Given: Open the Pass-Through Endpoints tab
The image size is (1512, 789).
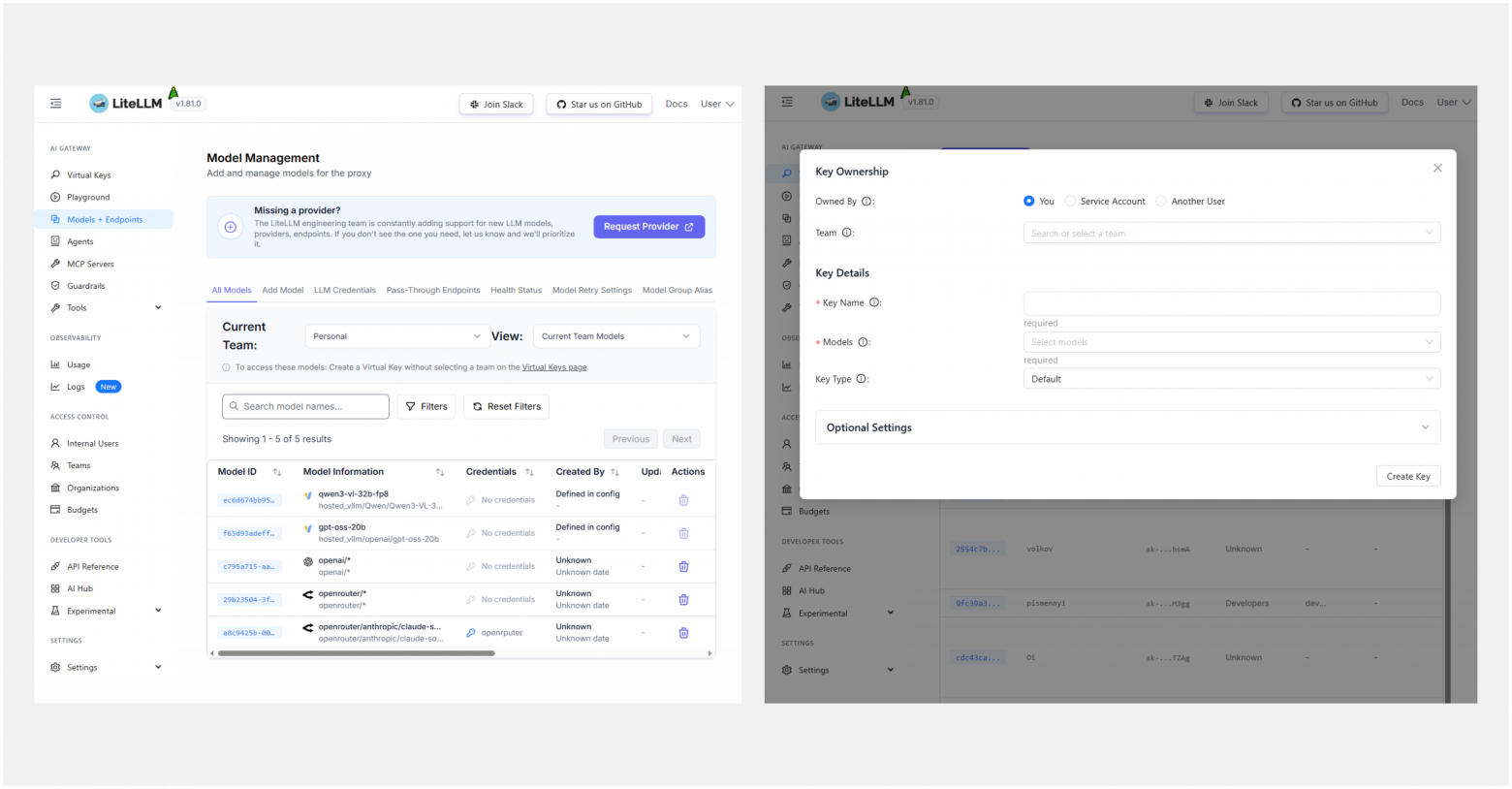Looking at the screenshot, I should (433, 290).
